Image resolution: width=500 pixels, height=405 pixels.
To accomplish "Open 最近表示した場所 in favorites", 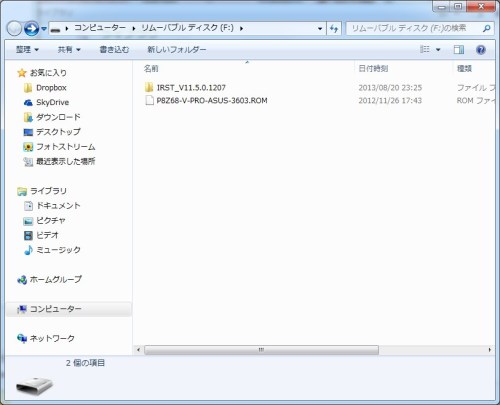I will [66, 161].
